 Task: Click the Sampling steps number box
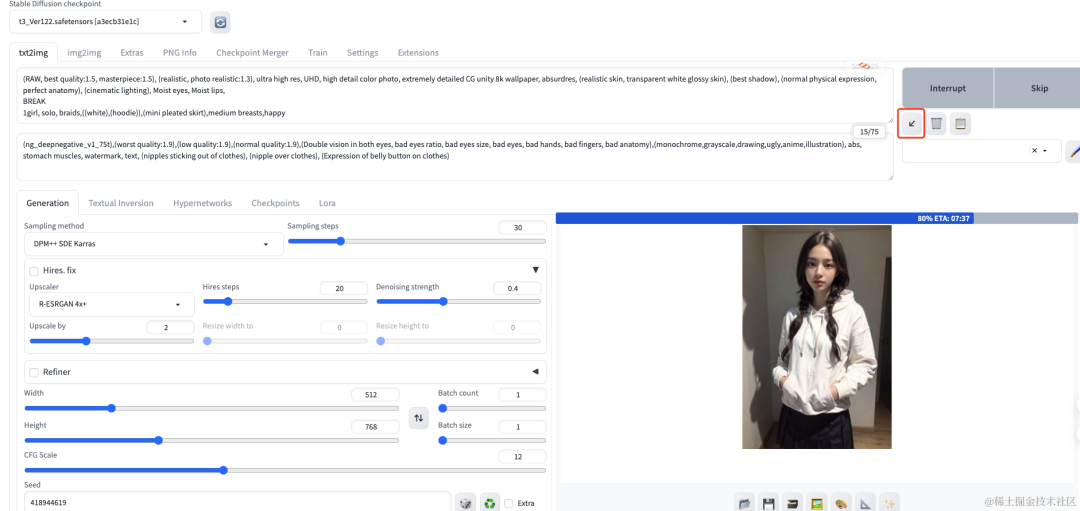pyautogui.click(x=521, y=227)
